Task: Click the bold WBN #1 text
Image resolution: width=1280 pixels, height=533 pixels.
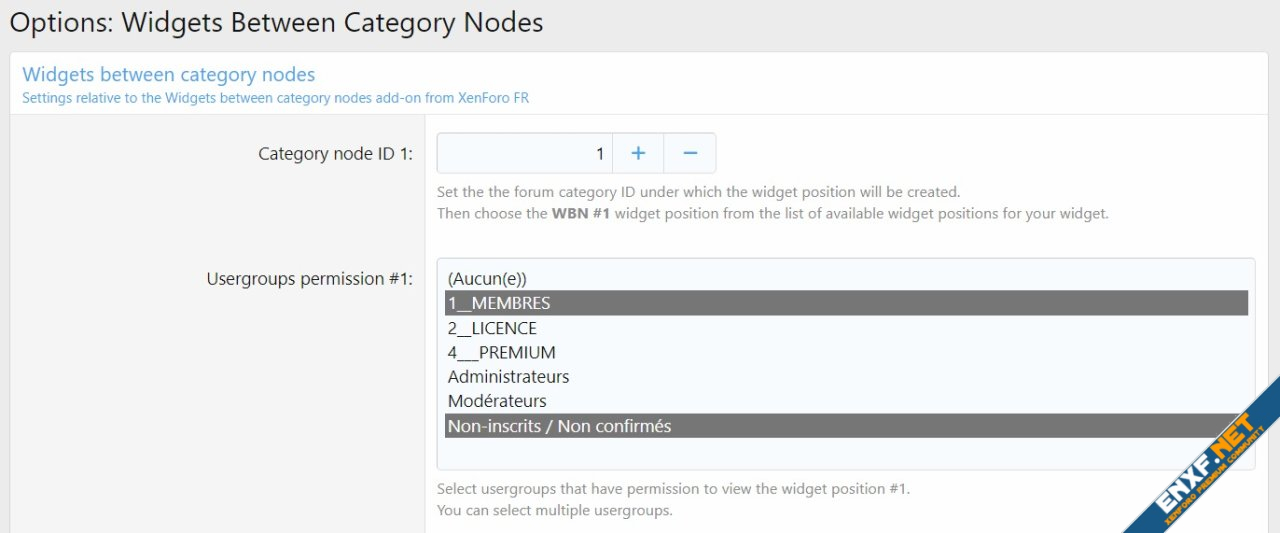Action: pos(580,214)
